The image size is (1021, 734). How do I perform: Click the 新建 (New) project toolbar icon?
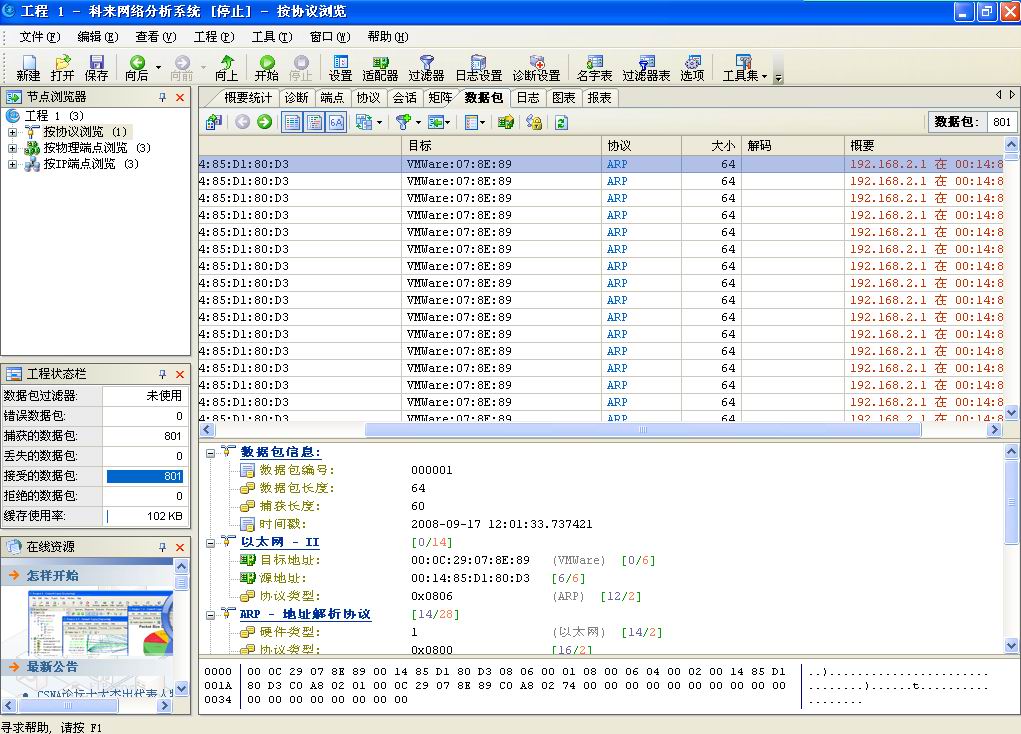point(28,67)
